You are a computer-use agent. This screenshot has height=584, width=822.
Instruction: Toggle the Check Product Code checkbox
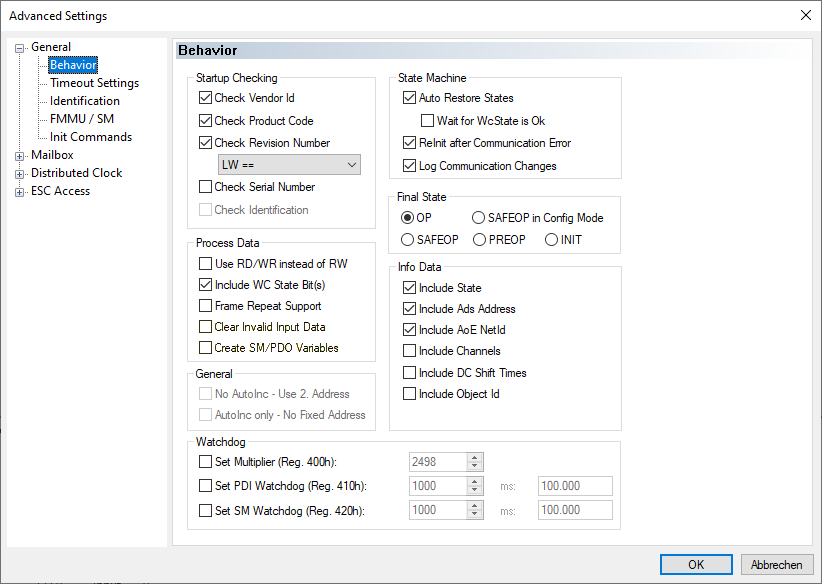click(206, 121)
